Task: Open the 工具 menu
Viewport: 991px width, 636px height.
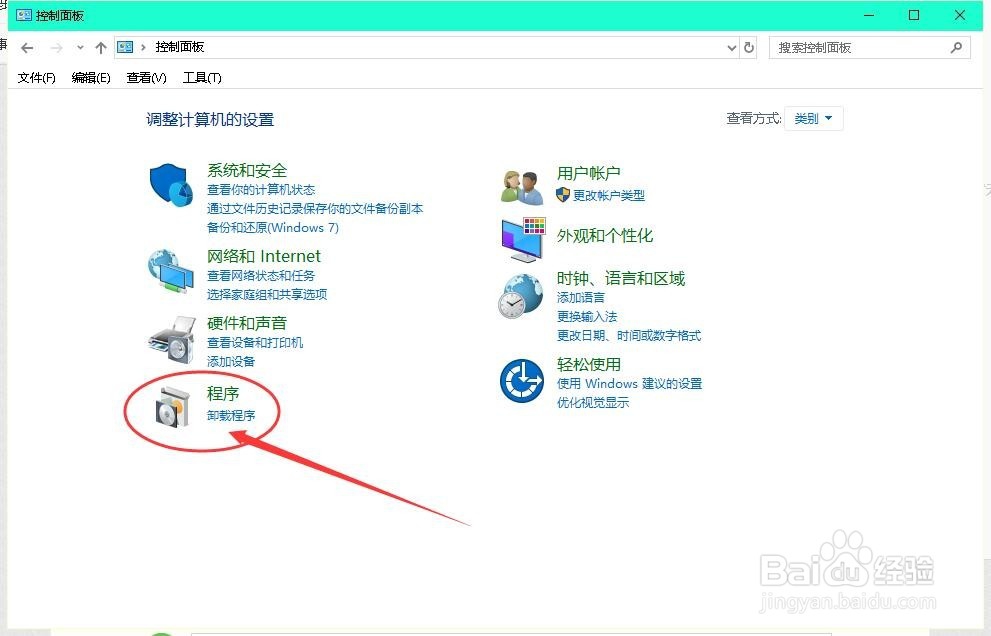Action: pos(201,77)
